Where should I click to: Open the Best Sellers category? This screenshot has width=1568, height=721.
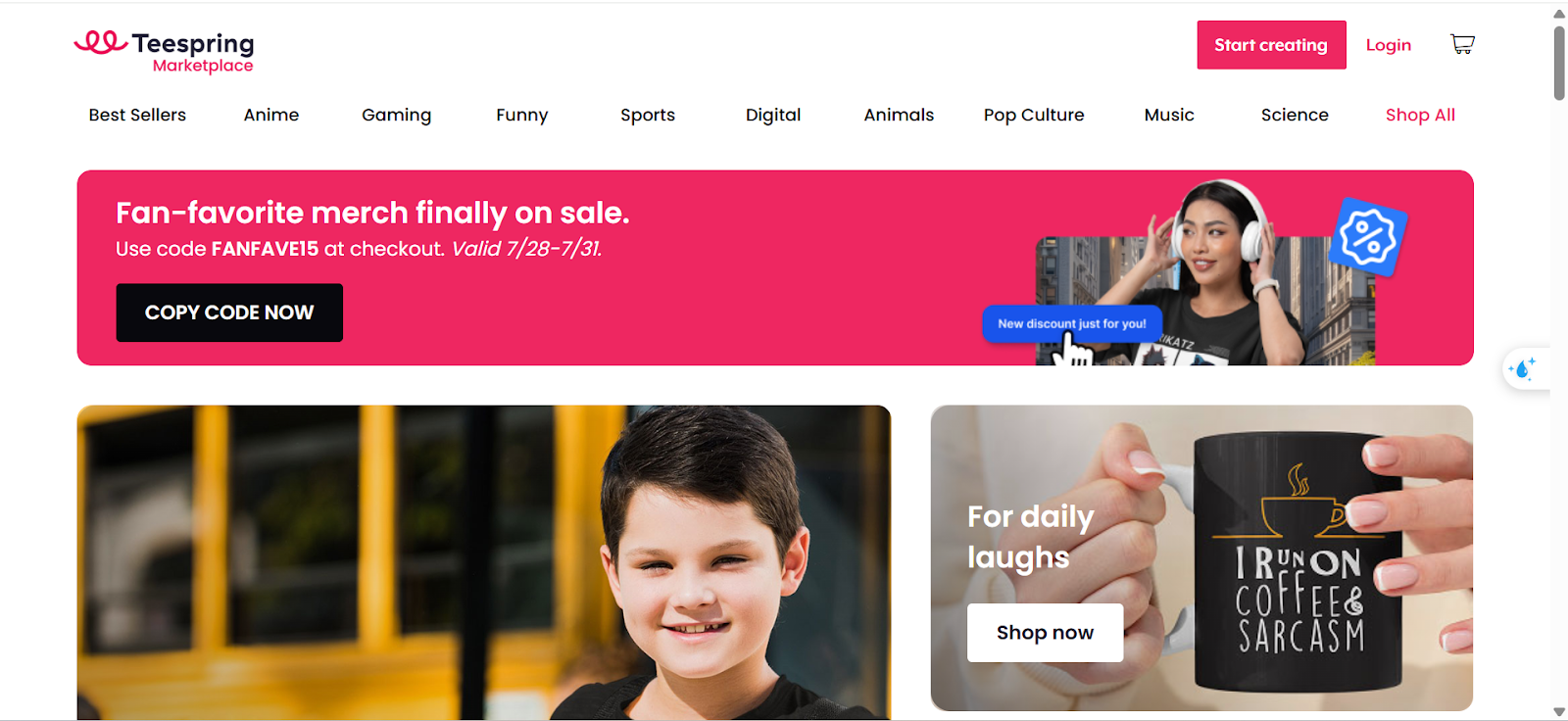[137, 115]
